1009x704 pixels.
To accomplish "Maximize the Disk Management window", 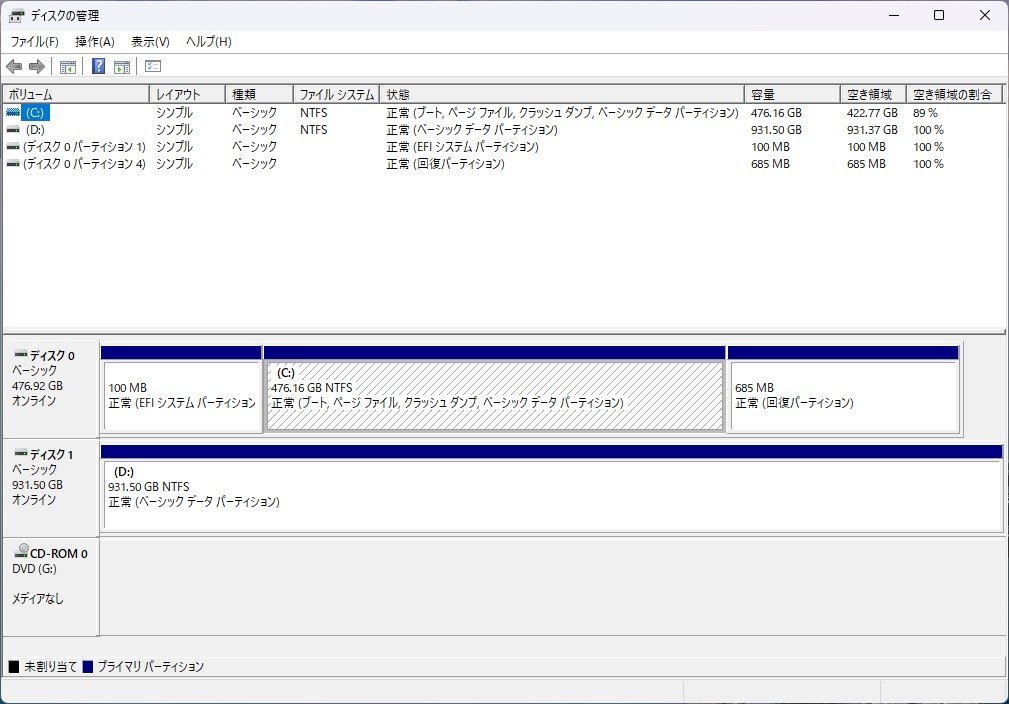I will coord(939,15).
